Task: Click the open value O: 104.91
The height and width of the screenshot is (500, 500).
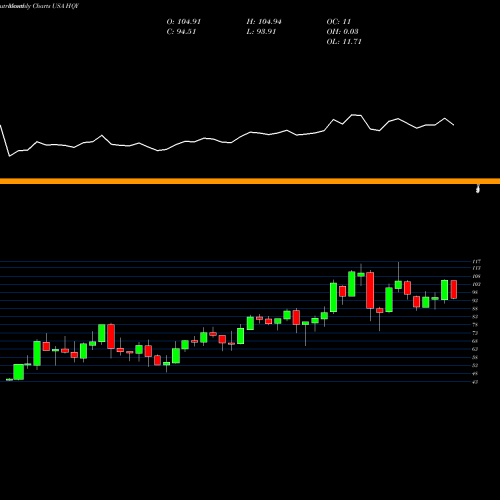Action: coord(184,22)
